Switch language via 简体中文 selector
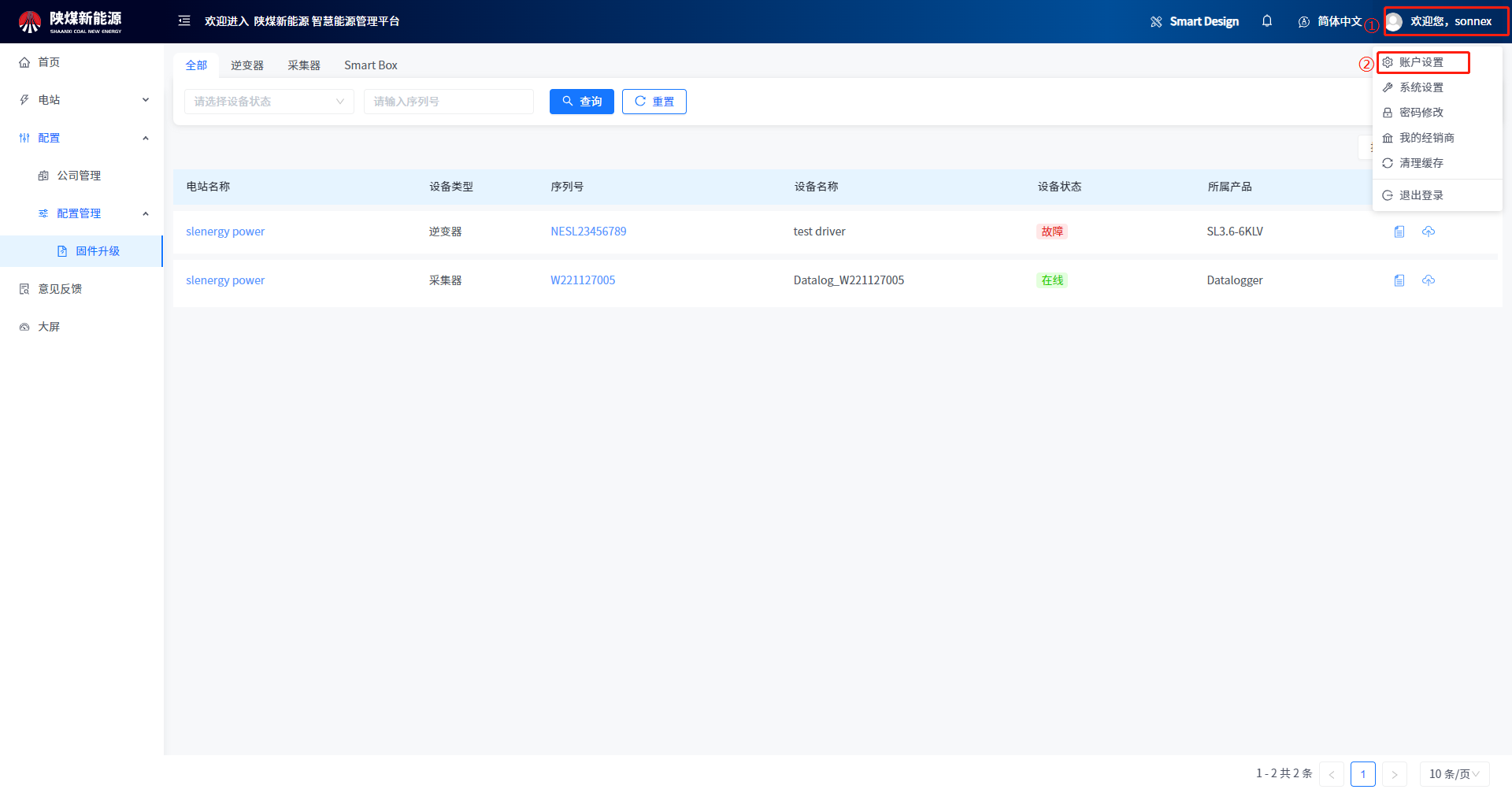The image size is (1512, 793). 1330,21
